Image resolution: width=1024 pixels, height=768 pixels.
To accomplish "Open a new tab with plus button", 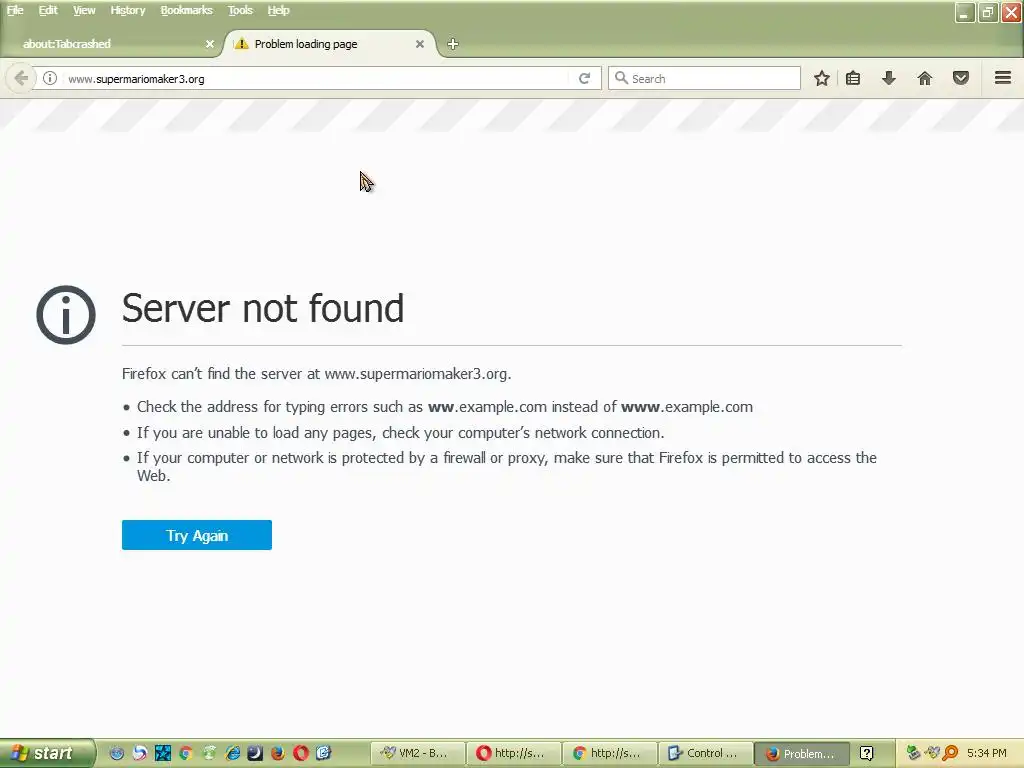I will point(453,44).
